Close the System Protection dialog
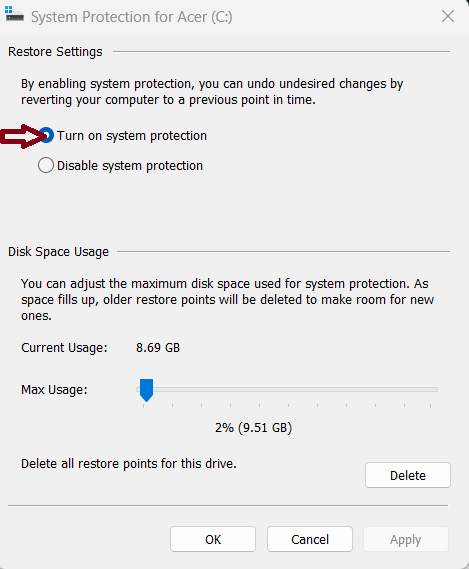Screen dimensions: 469x569 click(x=448, y=16)
